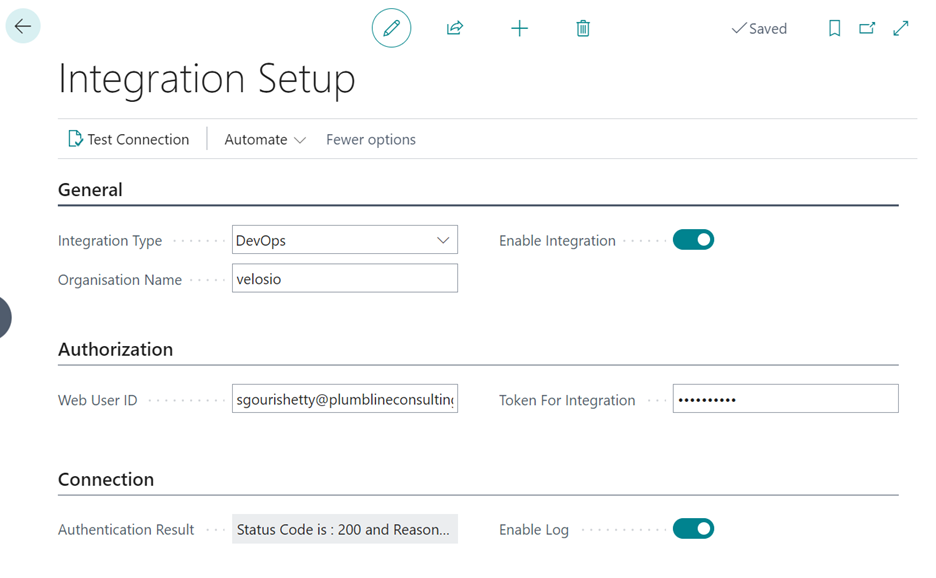Click the bookmark icon near Saved
The width and height of the screenshot is (936, 578).
tap(835, 28)
